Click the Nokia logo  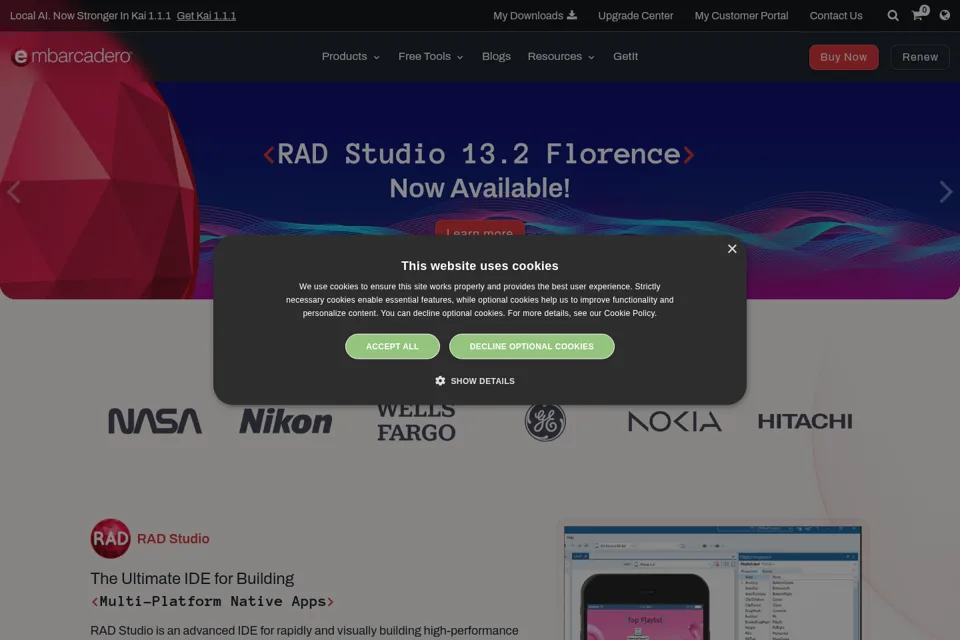point(675,421)
